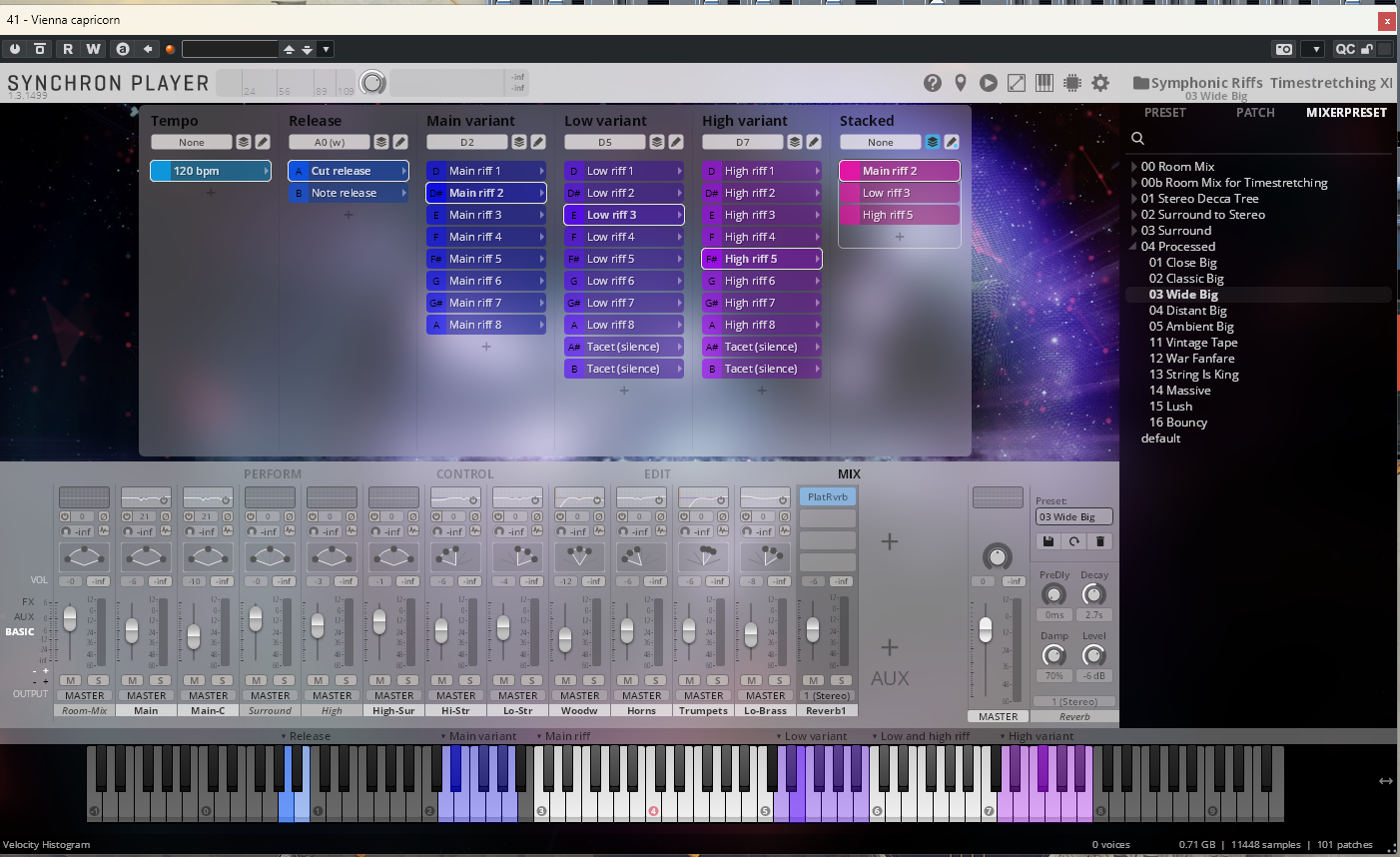The width and height of the screenshot is (1400, 857).
Task: Expand the 02 Surround to Stereo folder
Action: [1134, 215]
